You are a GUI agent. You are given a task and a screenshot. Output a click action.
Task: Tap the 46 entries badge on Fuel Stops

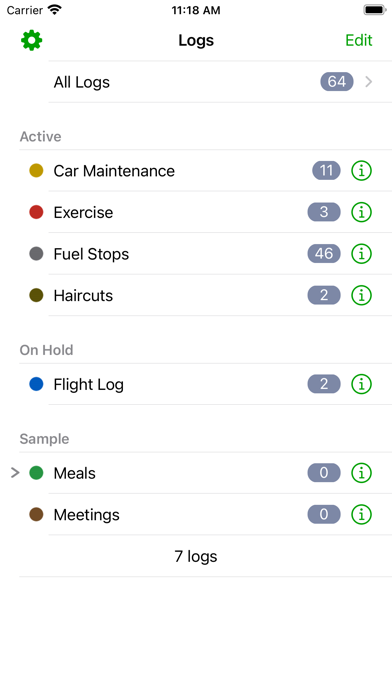click(324, 254)
